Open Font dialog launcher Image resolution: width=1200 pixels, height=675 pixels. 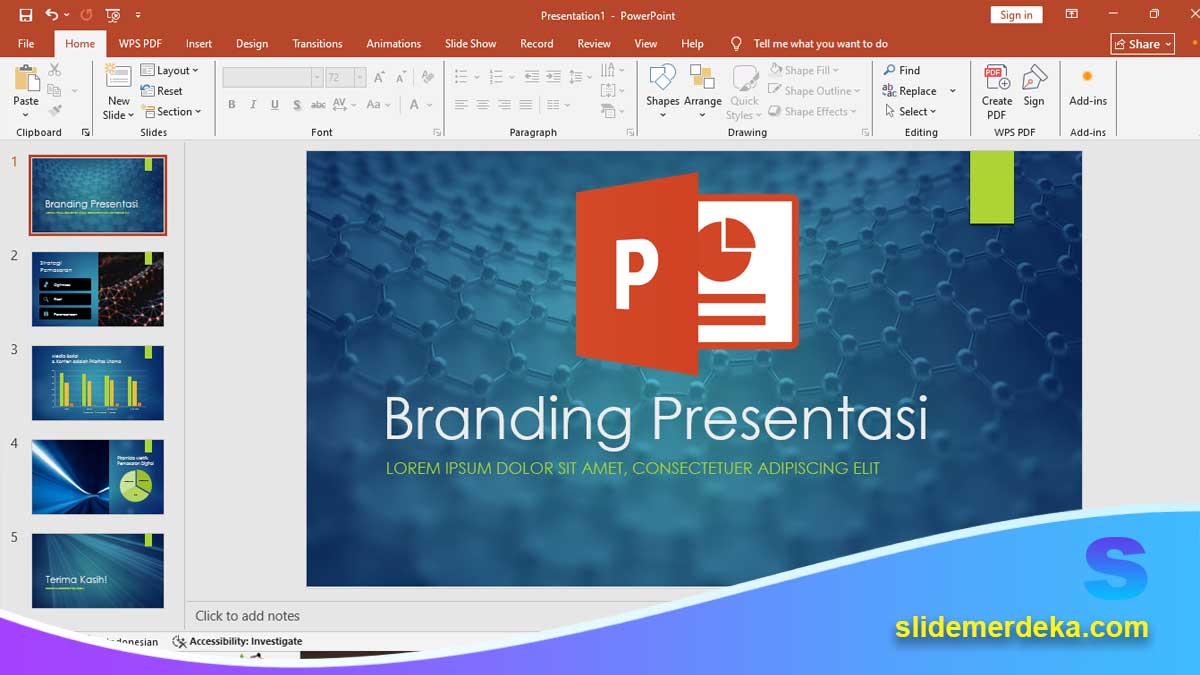click(x=437, y=132)
